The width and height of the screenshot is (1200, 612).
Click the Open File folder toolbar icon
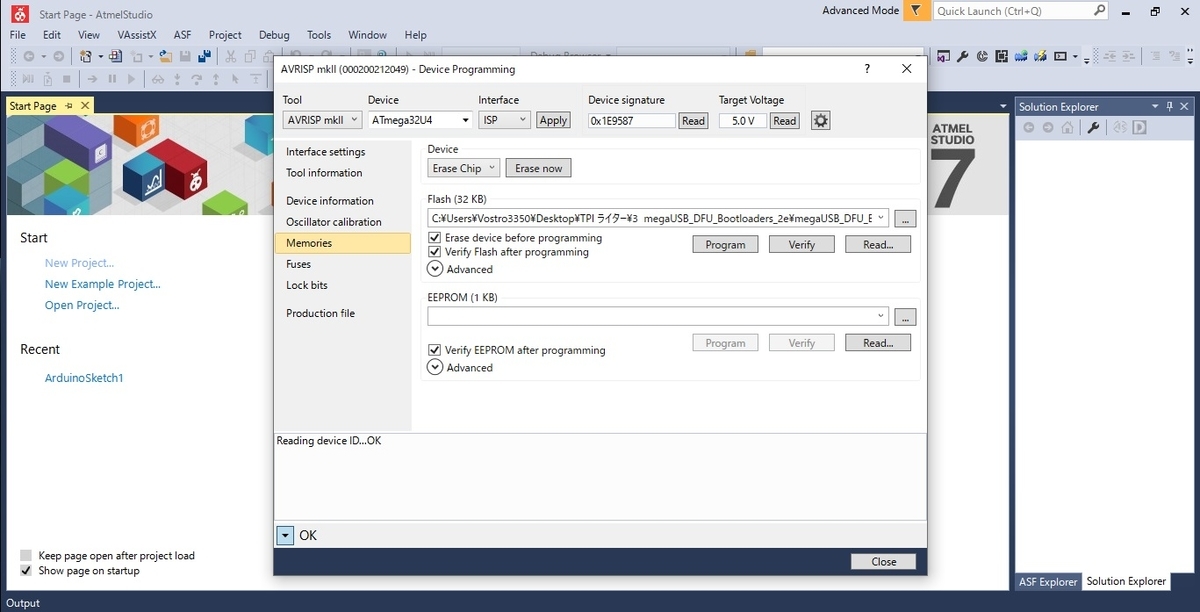165,56
